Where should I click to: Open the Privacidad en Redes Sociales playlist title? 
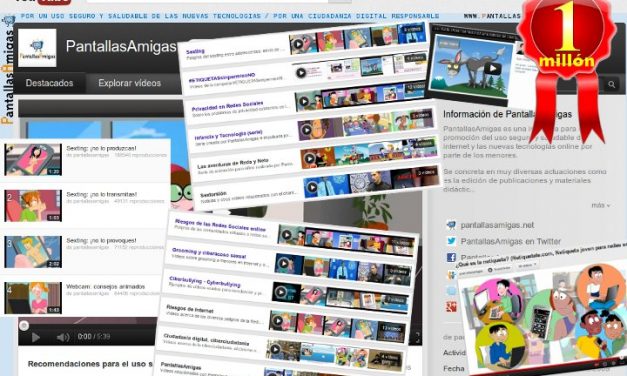pos(227,106)
